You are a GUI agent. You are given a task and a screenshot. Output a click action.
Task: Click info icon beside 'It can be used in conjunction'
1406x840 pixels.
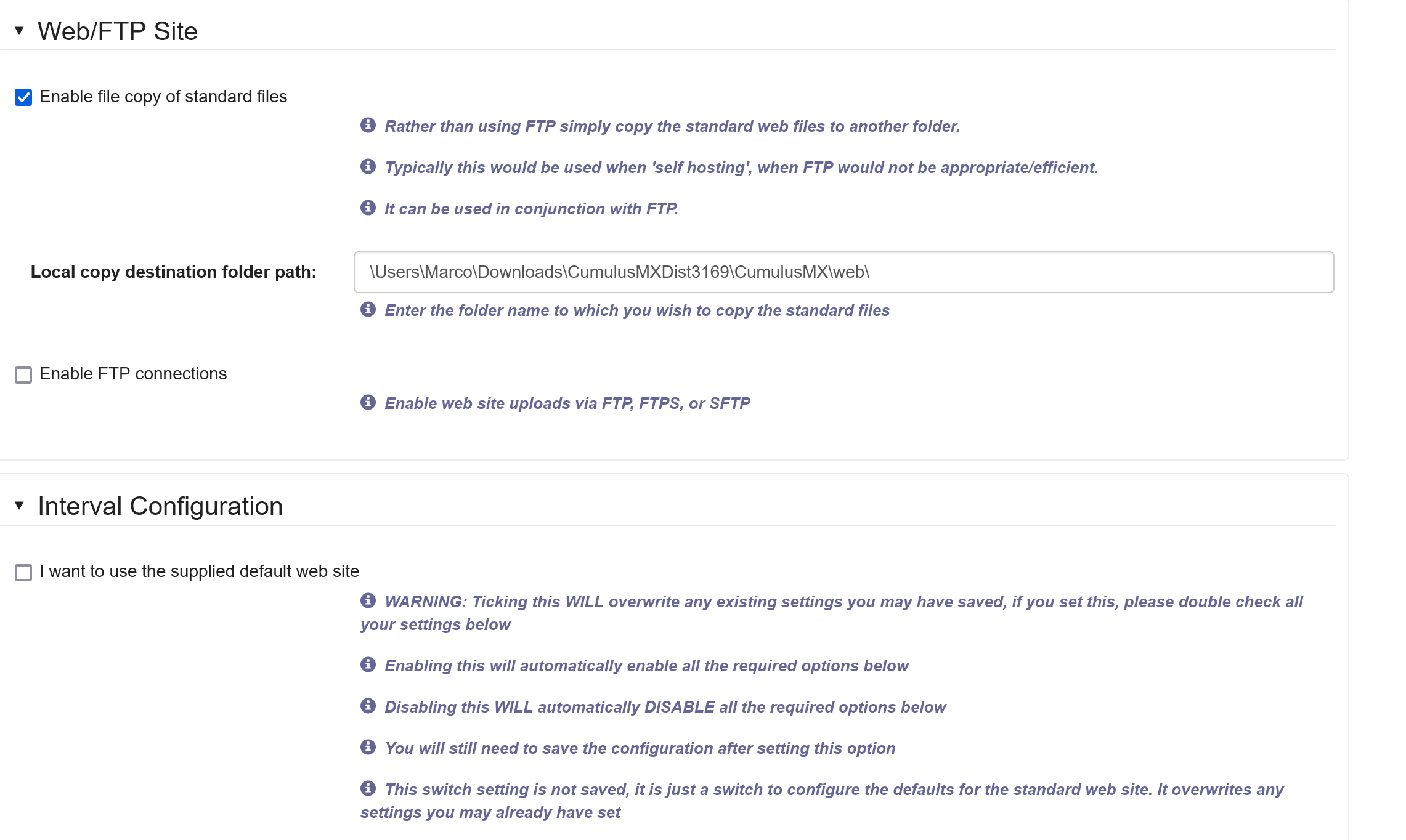[368, 208]
